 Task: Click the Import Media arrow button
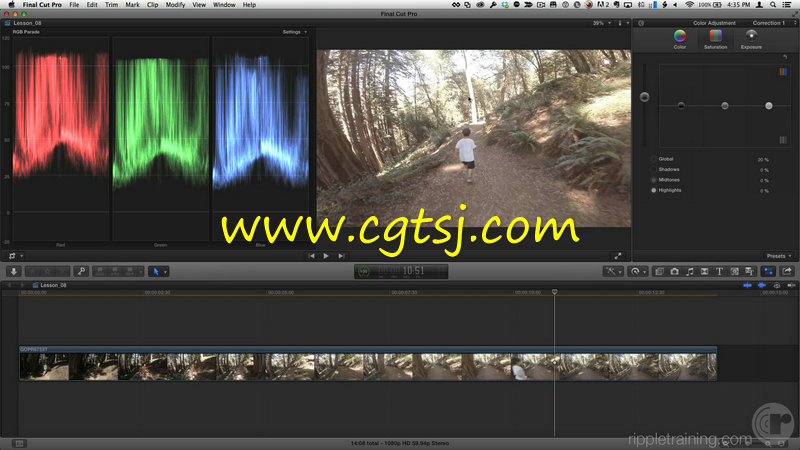[14, 271]
